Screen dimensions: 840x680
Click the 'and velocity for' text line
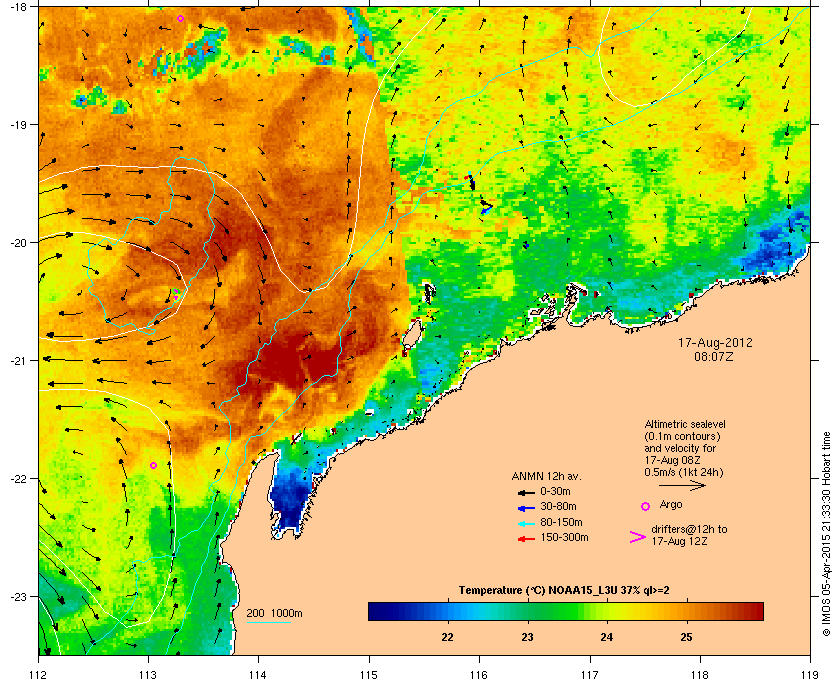point(680,448)
